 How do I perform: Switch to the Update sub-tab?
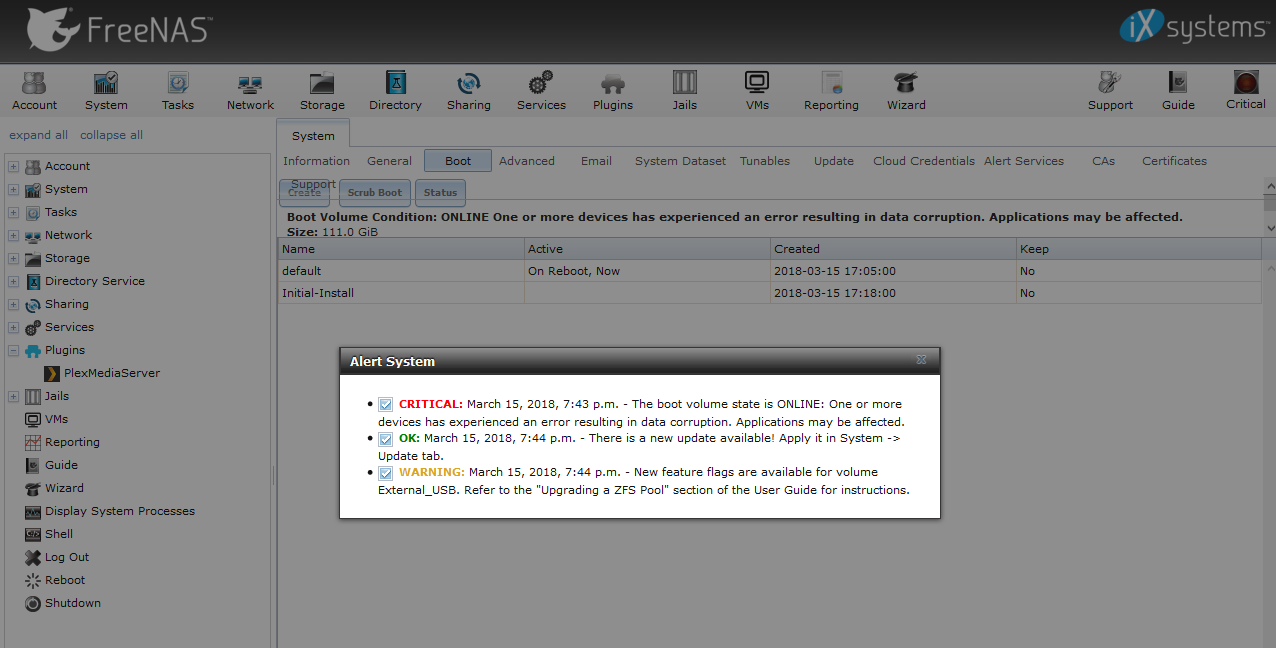834,161
